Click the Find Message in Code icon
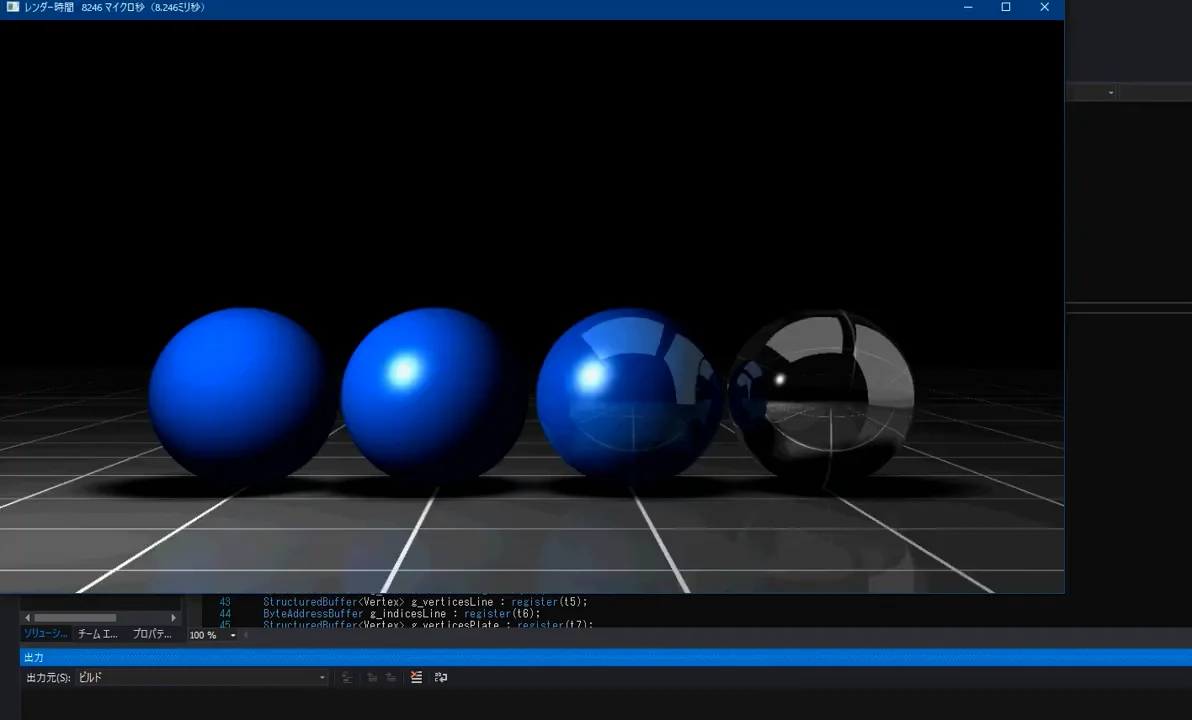 (347, 677)
